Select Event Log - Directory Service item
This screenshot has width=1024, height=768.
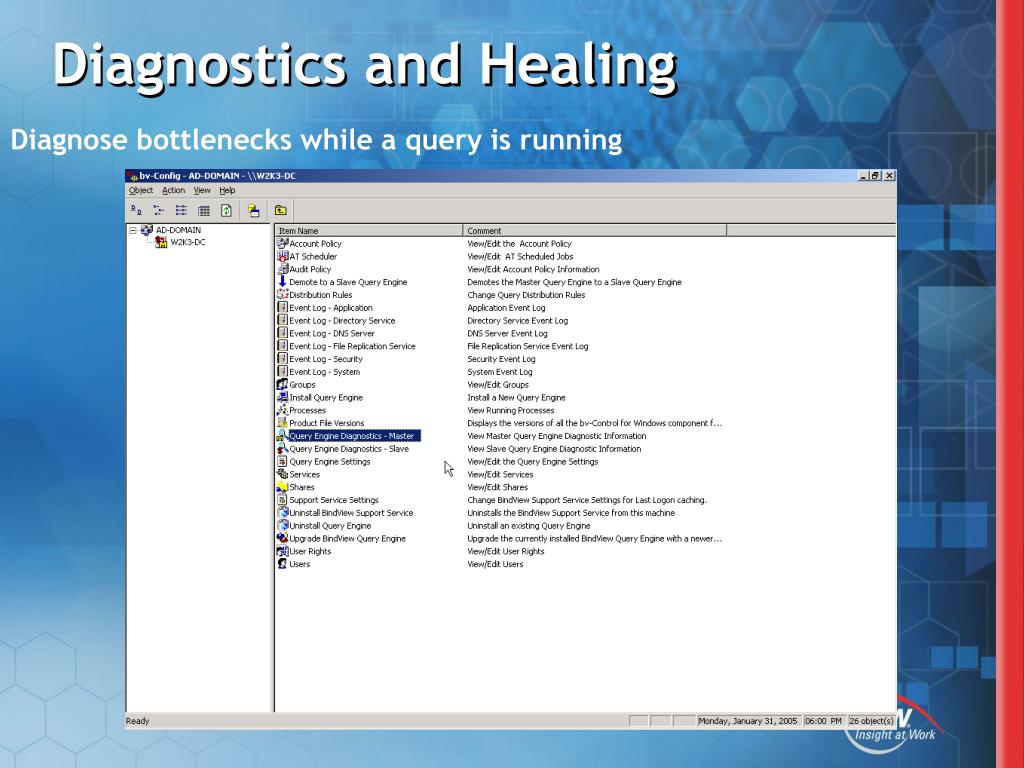[x=342, y=321]
